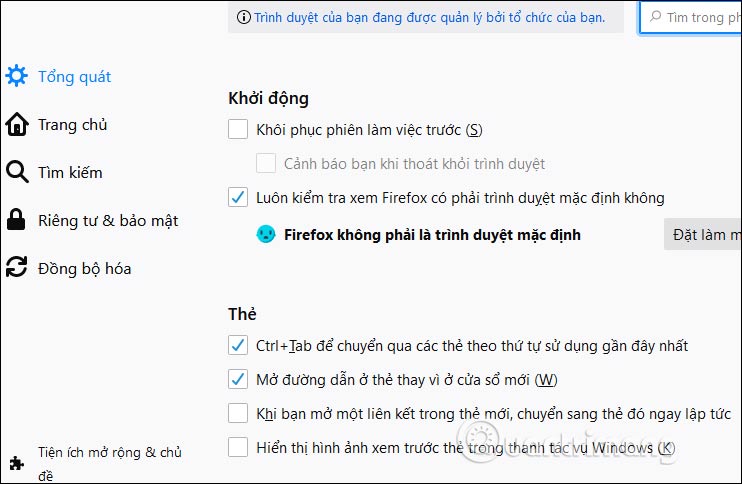Check chuyển sang thẻ đó ngay lập tức
Viewport: 742px width, 484px height.
click(x=238, y=413)
